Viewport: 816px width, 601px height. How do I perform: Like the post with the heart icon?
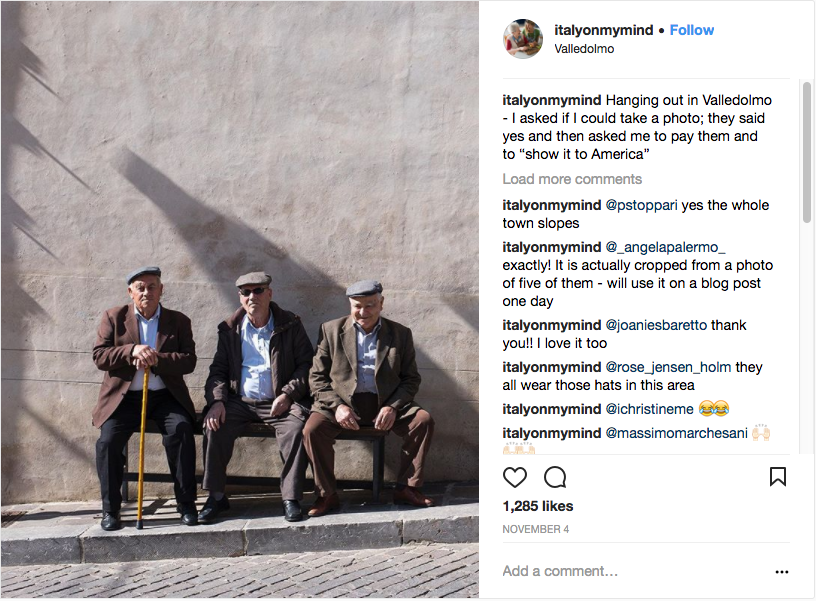[515, 477]
